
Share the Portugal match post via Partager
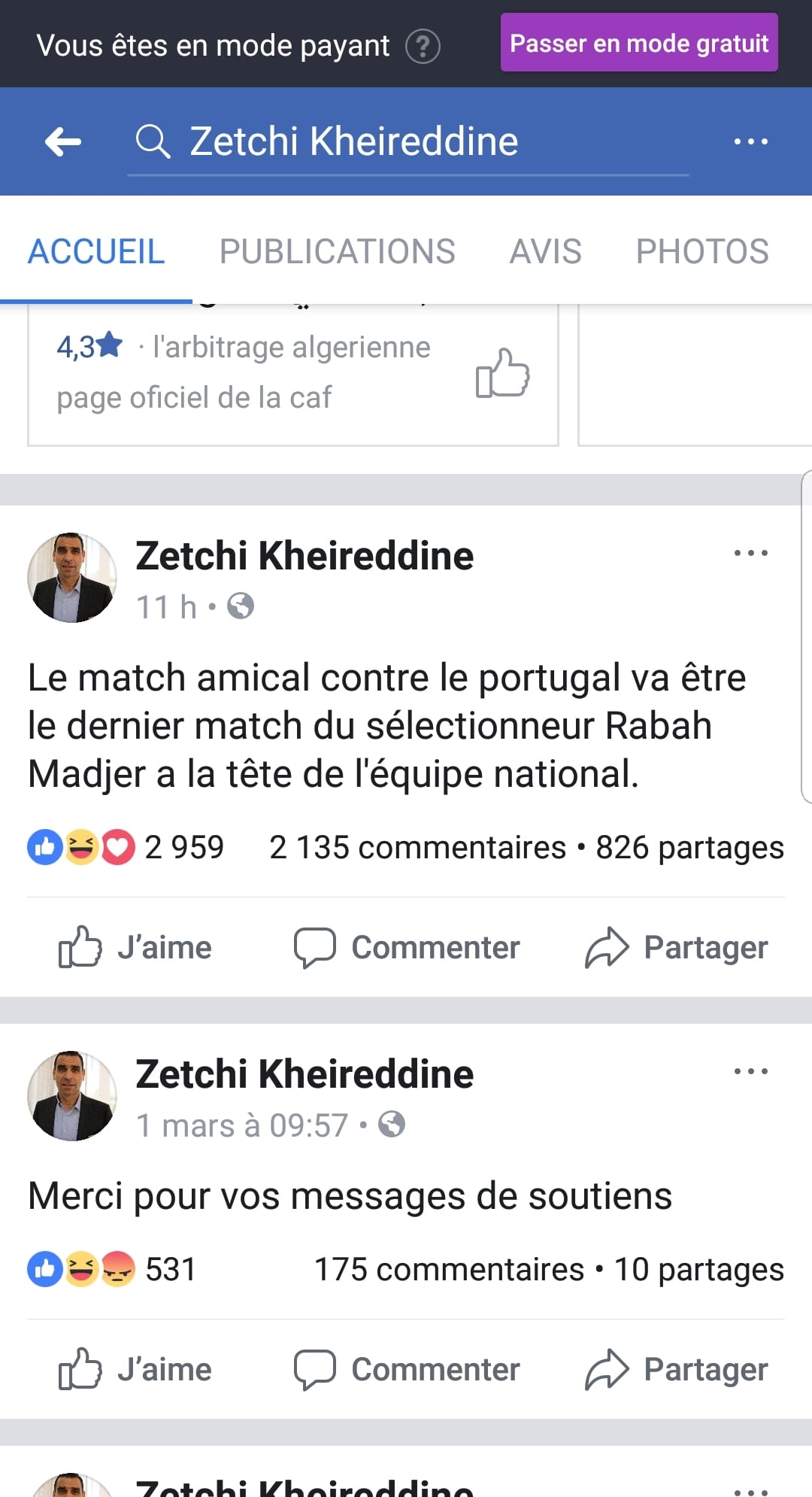pyautogui.click(x=677, y=947)
